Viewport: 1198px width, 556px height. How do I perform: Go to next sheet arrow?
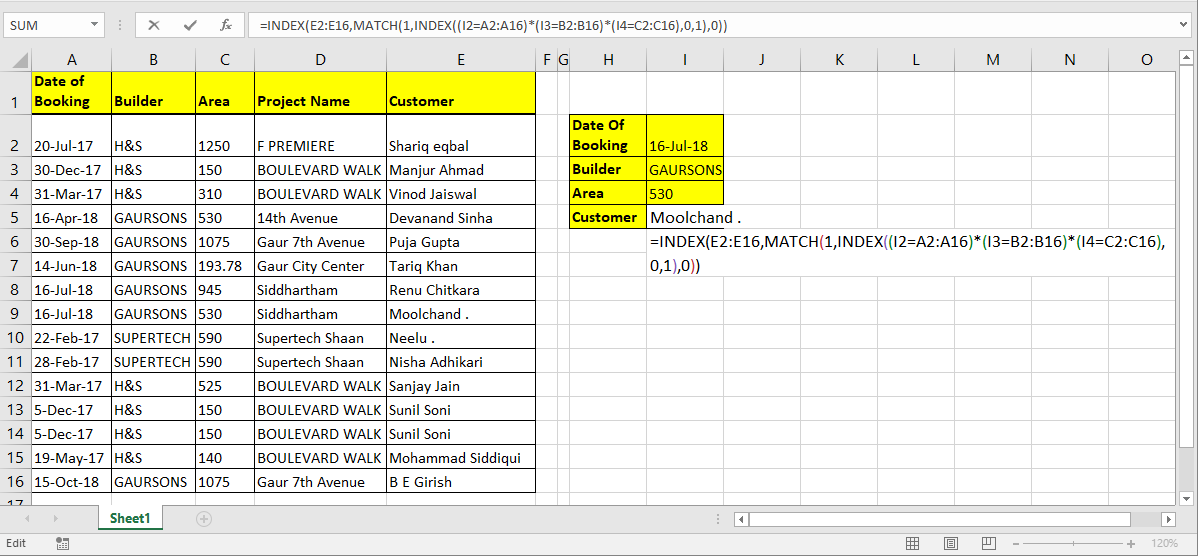coord(57,519)
